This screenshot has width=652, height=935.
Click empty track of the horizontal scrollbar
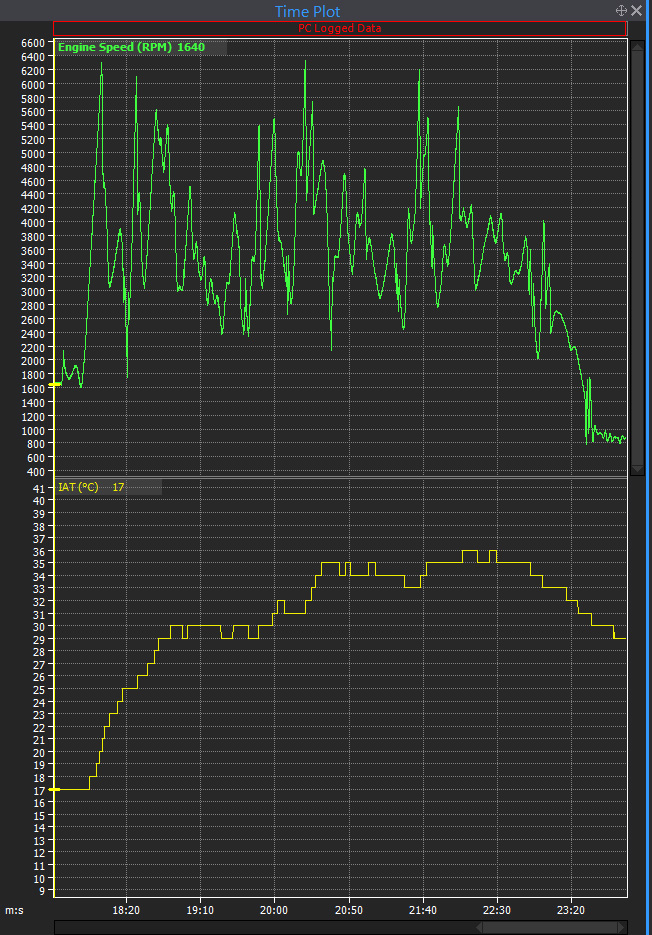[x=260, y=927]
